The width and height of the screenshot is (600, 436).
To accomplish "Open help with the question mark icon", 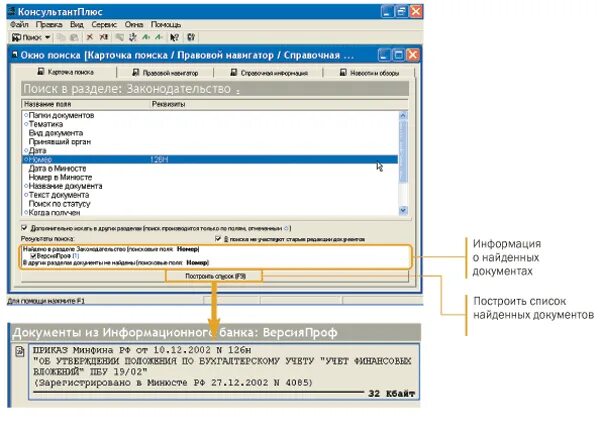I will tap(191, 37).
